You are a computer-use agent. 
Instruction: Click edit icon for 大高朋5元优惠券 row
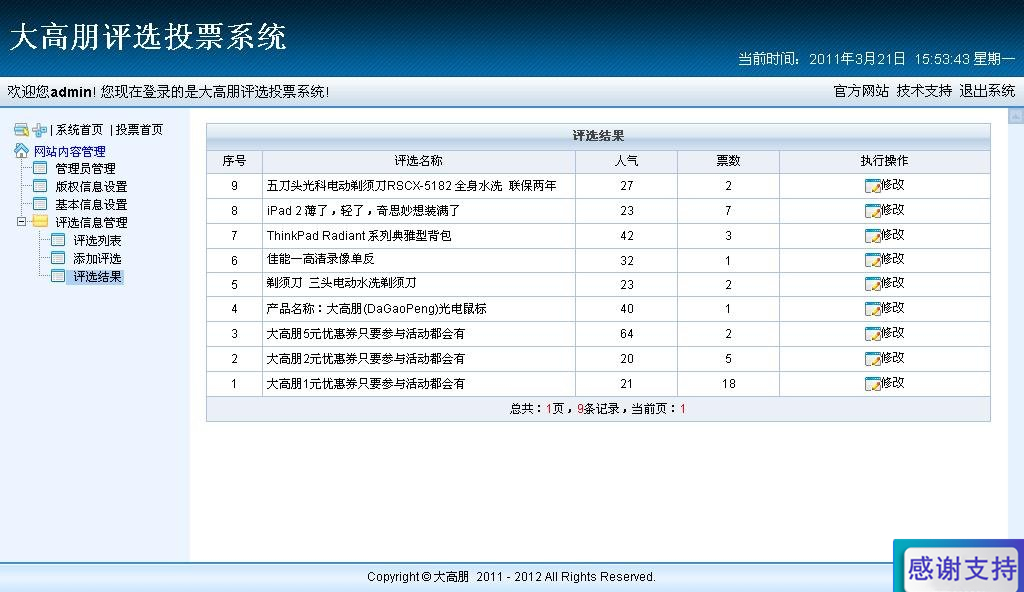coord(872,334)
